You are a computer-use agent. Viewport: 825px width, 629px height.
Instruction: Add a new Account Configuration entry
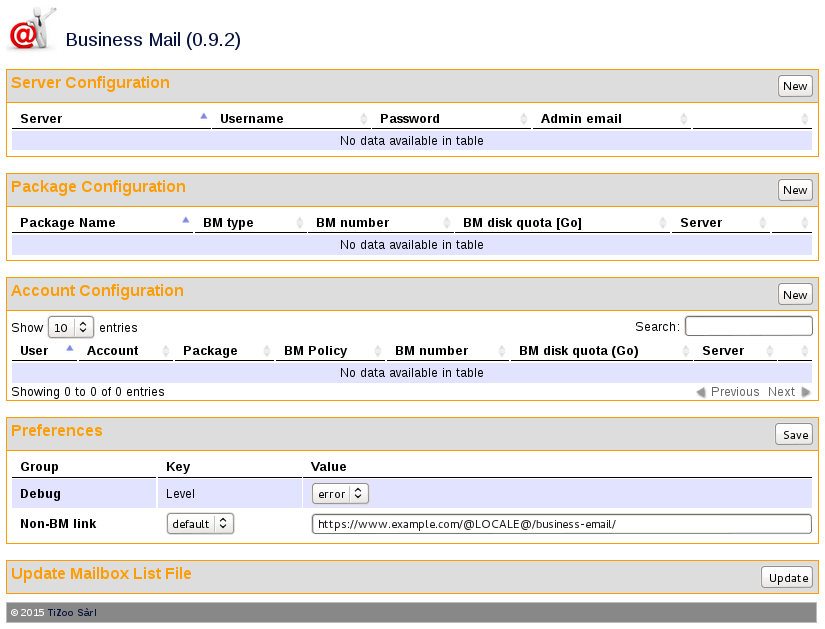pyautogui.click(x=794, y=294)
